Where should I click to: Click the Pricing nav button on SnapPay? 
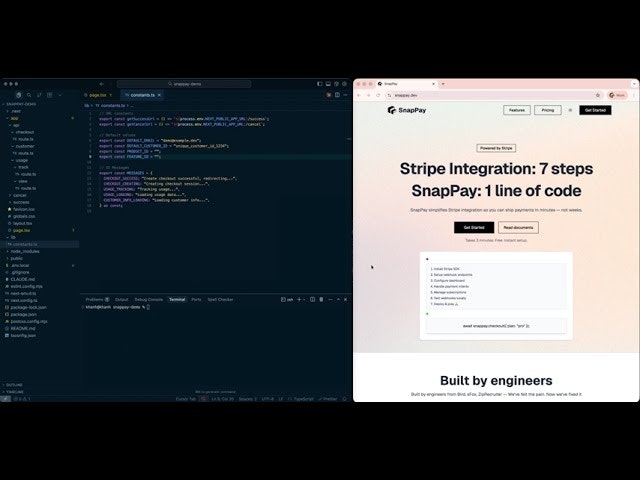[x=548, y=110]
